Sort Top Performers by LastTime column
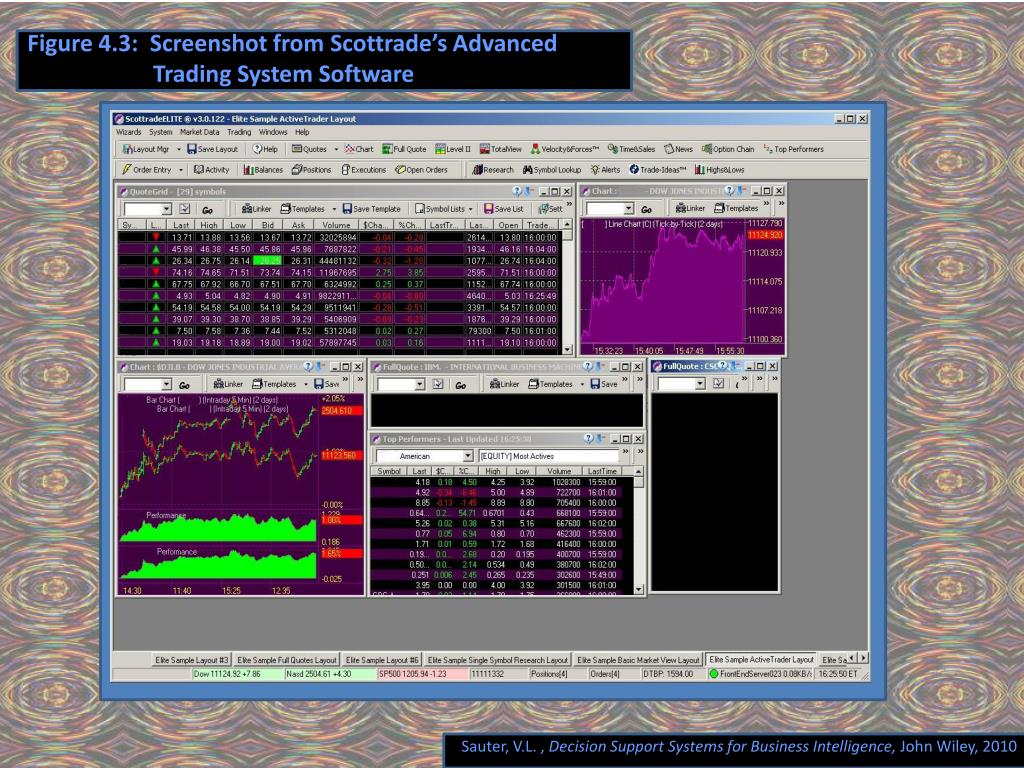 pyautogui.click(x=601, y=471)
